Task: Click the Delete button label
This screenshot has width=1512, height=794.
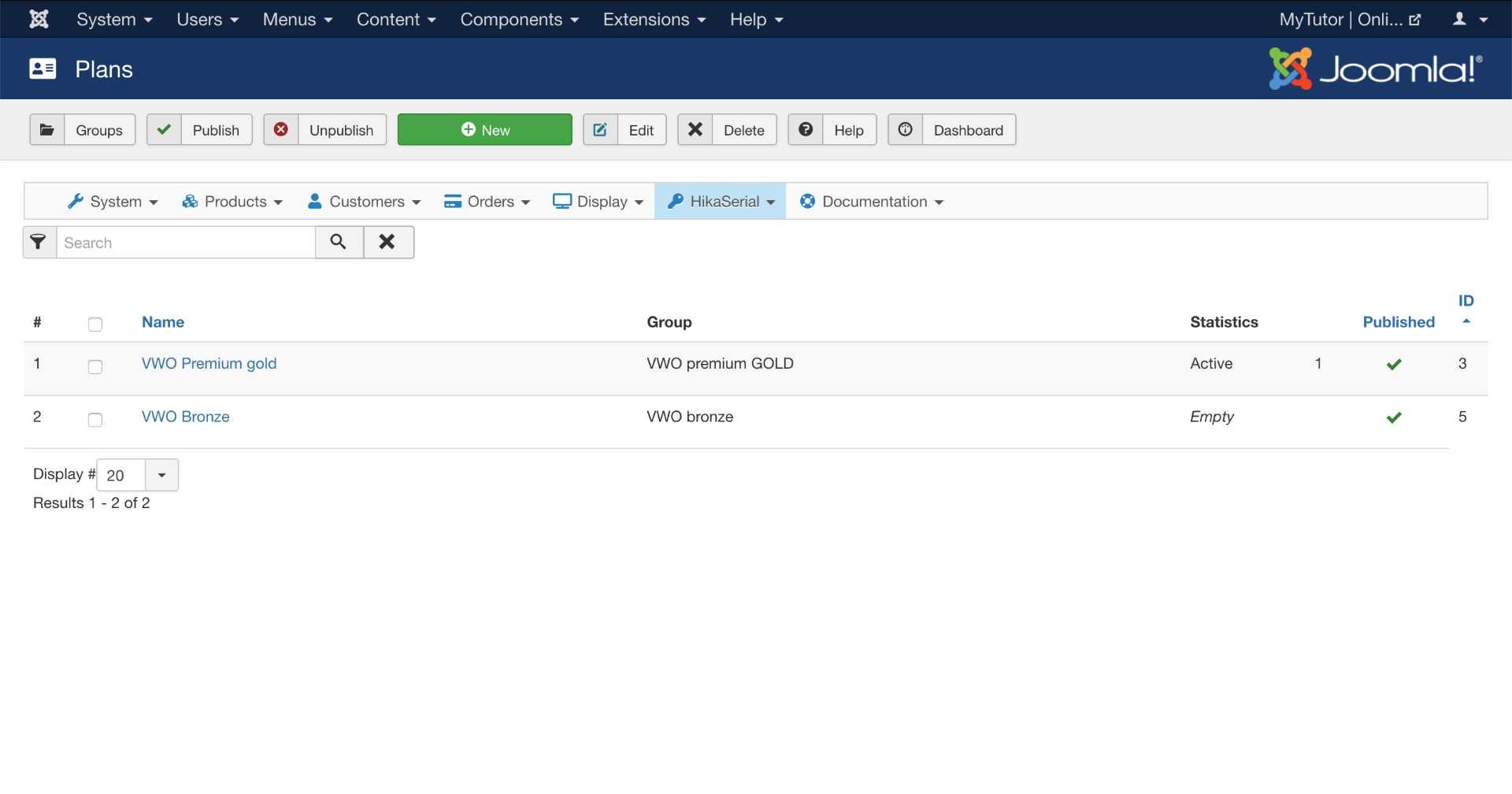Action: [x=744, y=131]
